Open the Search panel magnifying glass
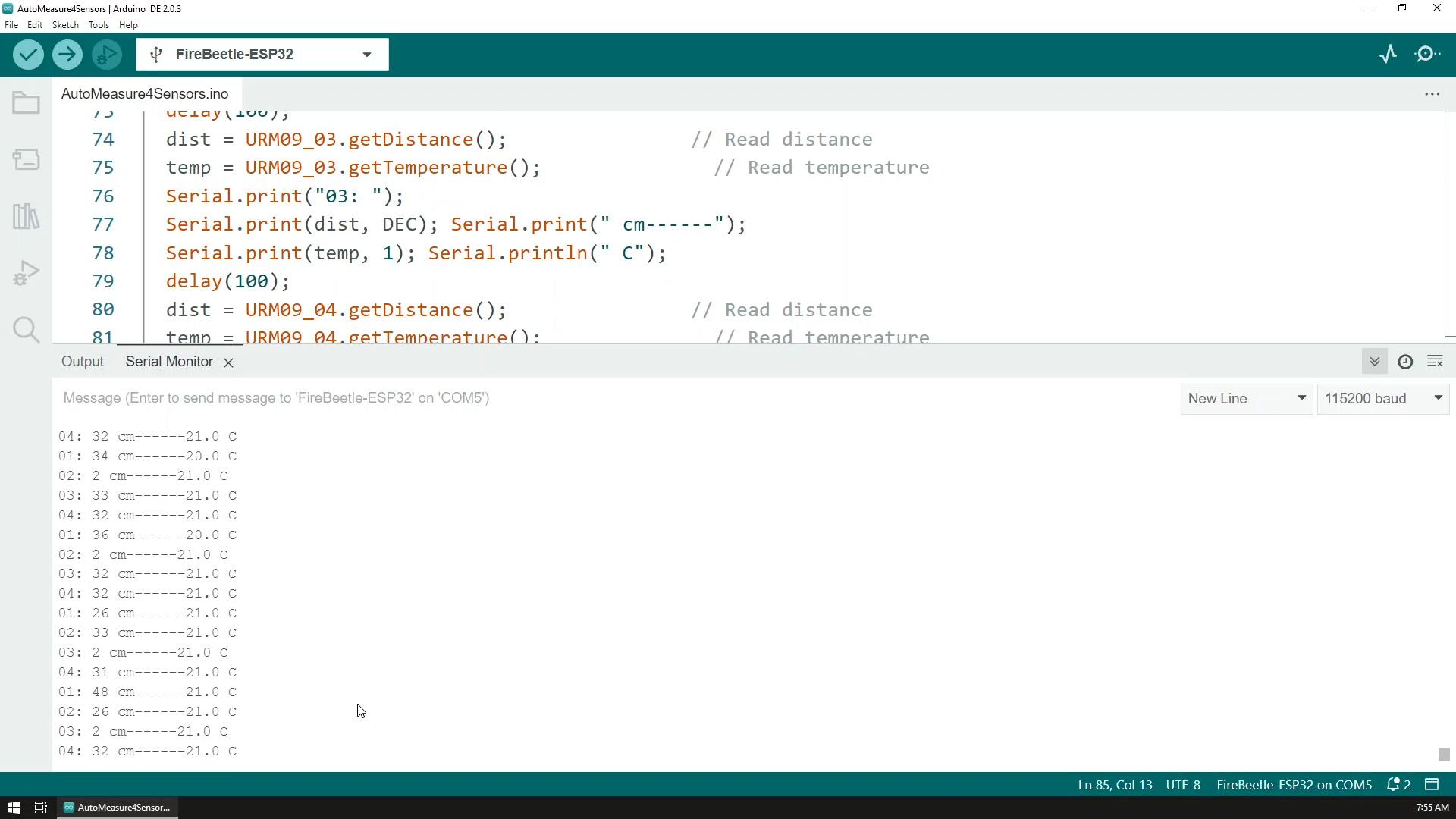This screenshot has width=1456, height=819. coord(27,330)
